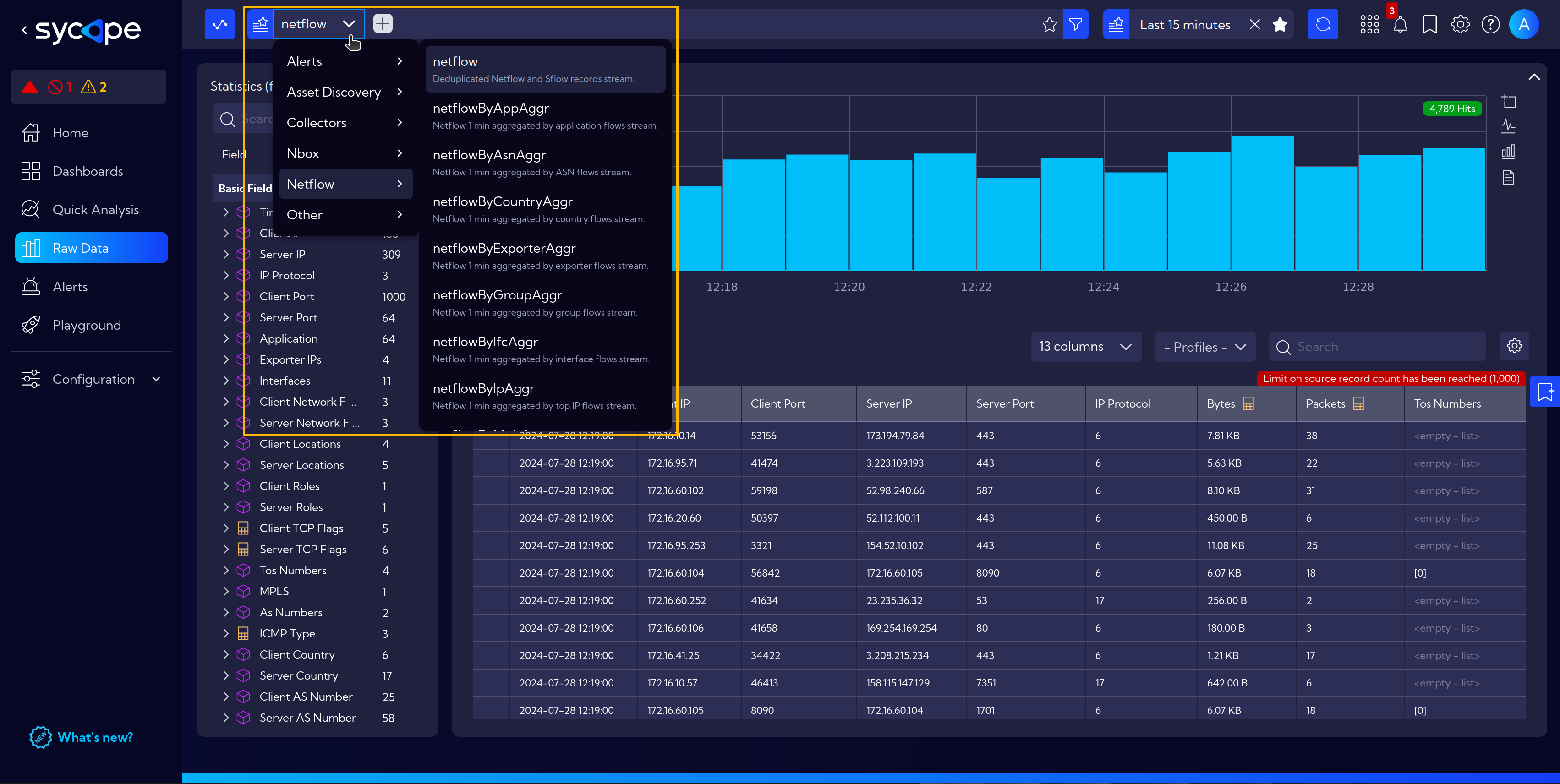Click the Sycope logo collapse arrow
Viewport: 1560px width, 784px height.
pyautogui.click(x=24, y=30)
